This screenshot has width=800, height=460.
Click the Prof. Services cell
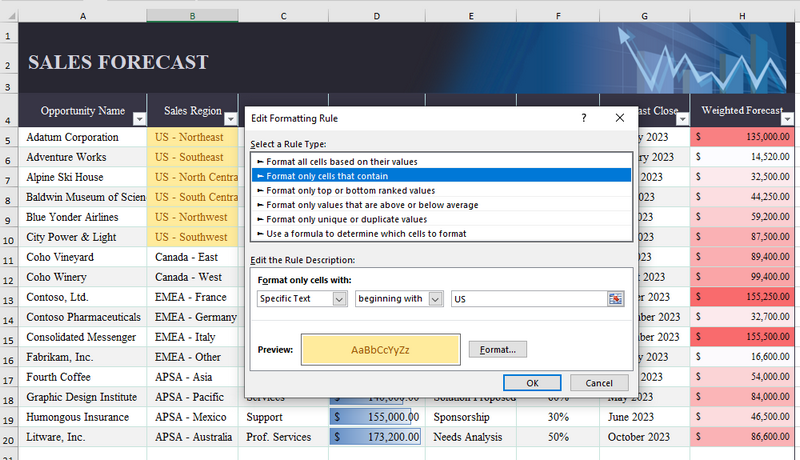click(x=283, y=437)
